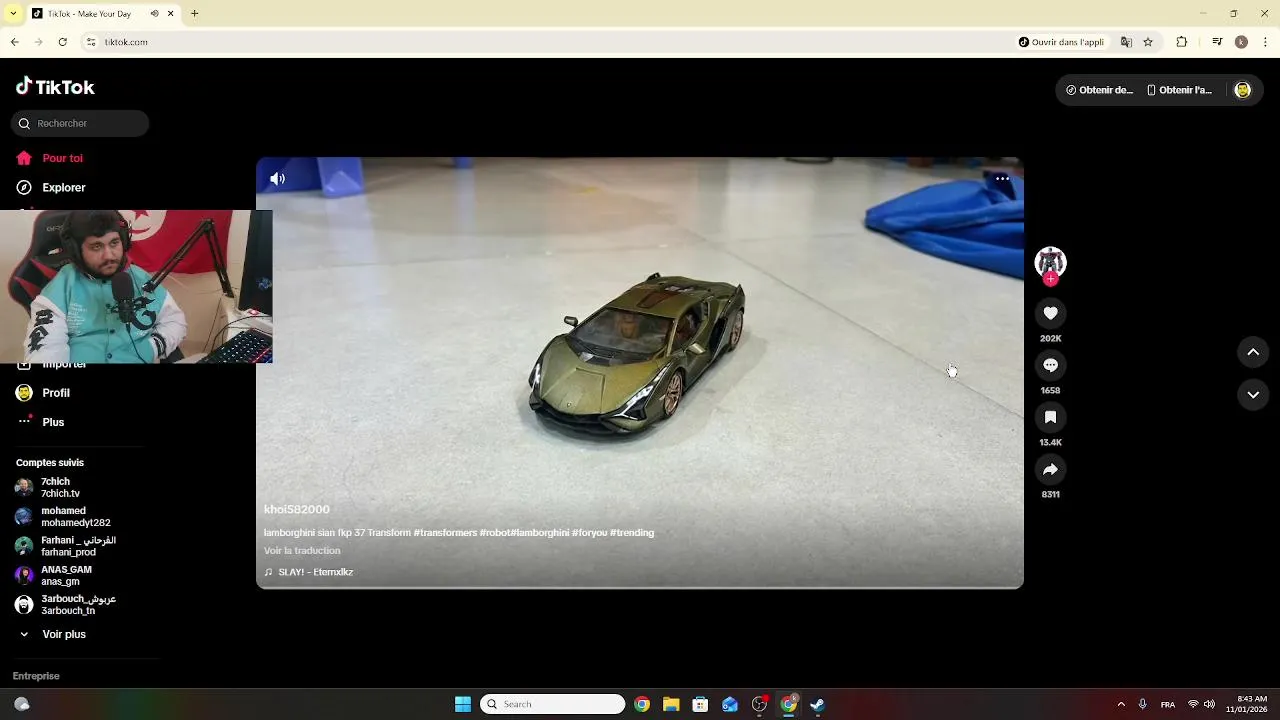Open the Explorer page
Image resolution: width=1280 pixels, height=720 pixels.
(51, 187)
